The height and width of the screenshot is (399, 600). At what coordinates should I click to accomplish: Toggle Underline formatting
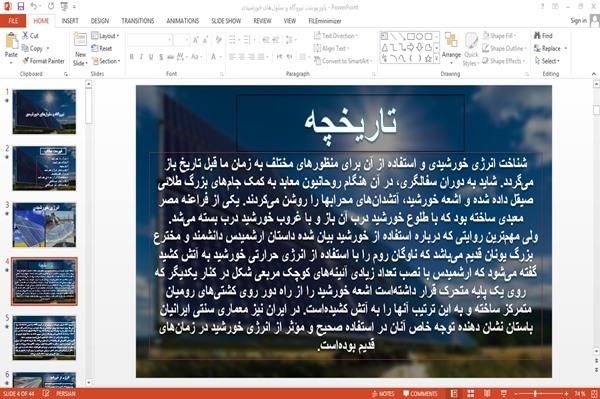click(x=151, y=57)
